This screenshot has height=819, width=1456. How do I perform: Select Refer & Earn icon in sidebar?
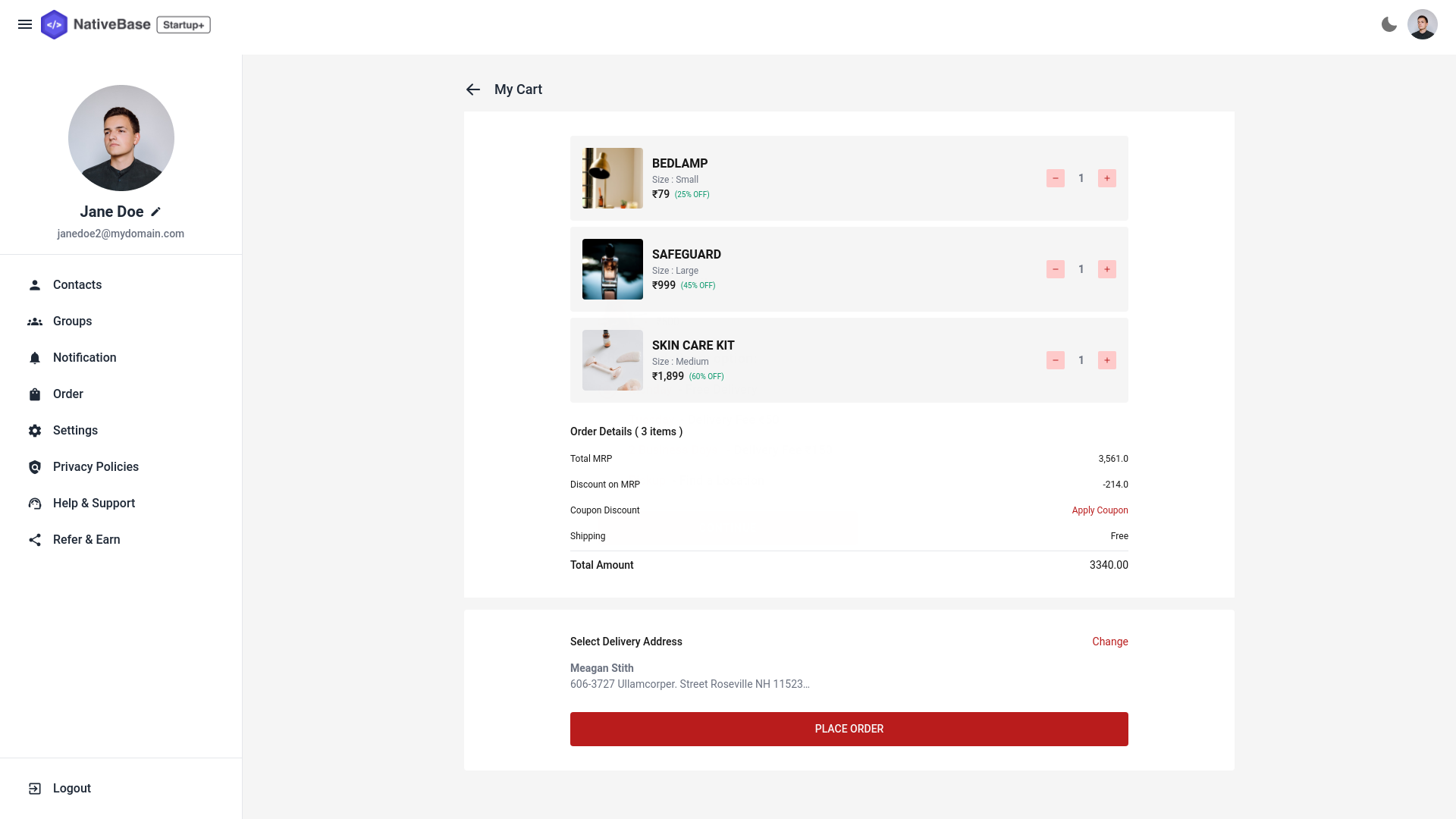pos(35,539)
